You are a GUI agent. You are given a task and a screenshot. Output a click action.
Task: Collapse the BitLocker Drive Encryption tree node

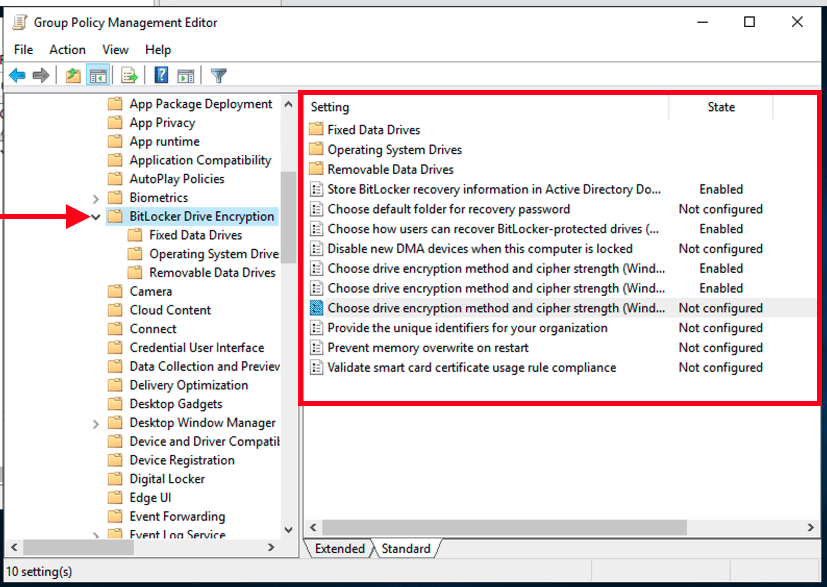coord(95,217)
